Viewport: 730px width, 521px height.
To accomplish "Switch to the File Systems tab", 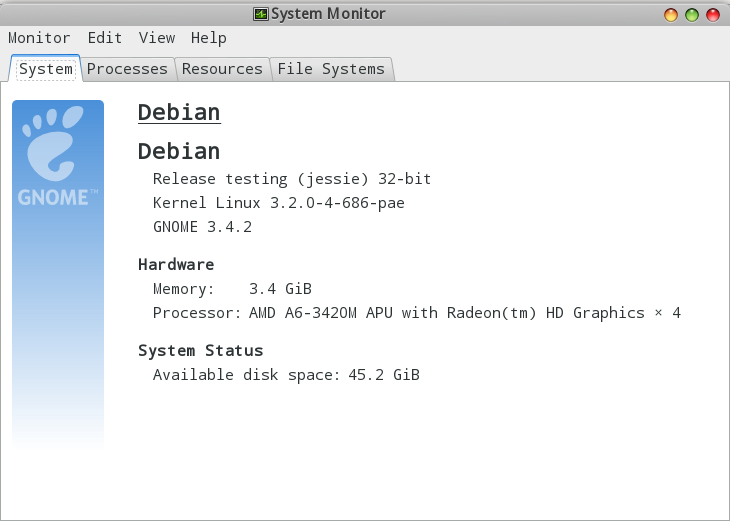I will 331,69.
